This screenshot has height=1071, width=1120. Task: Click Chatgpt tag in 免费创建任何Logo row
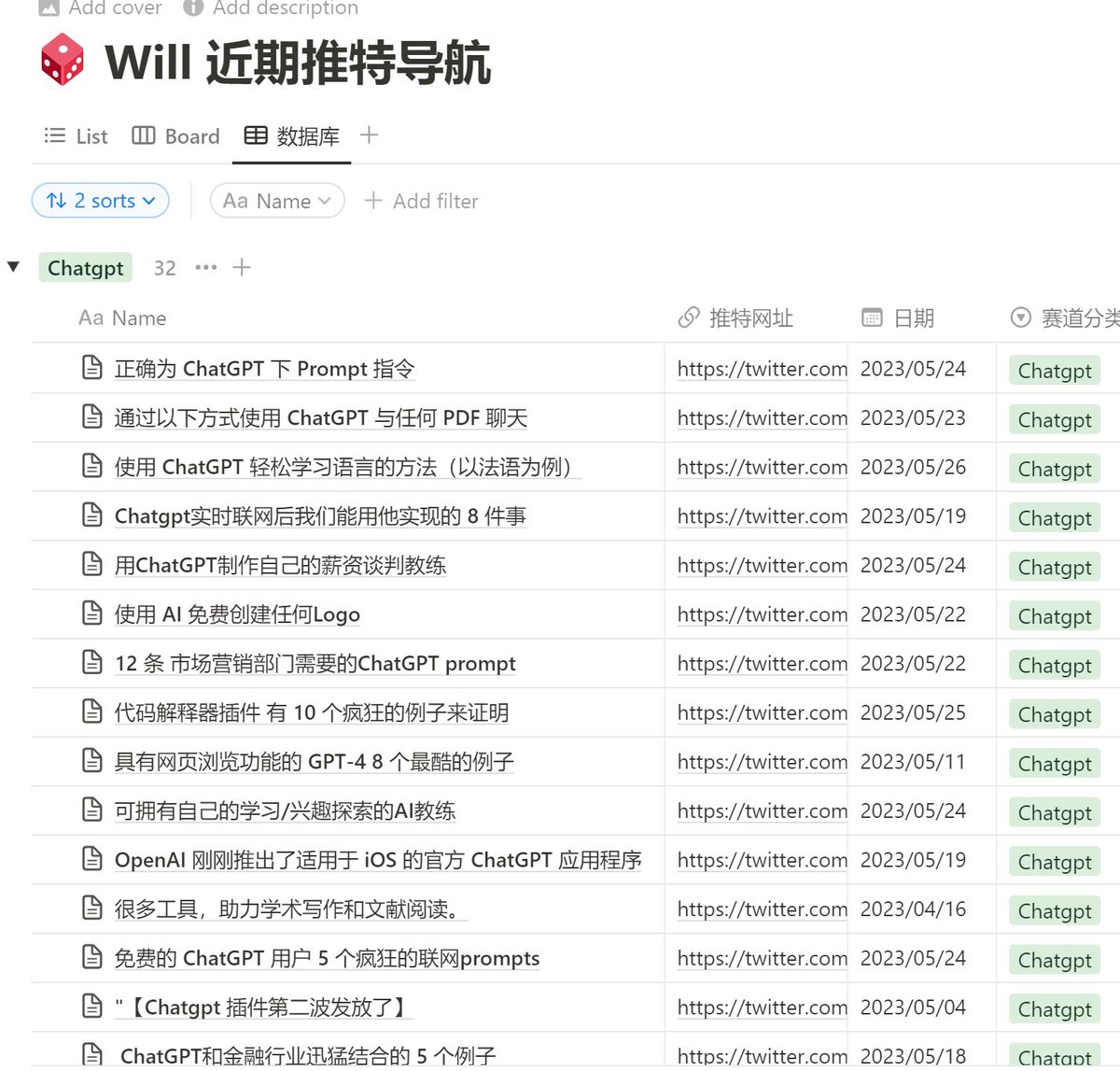1055,616
